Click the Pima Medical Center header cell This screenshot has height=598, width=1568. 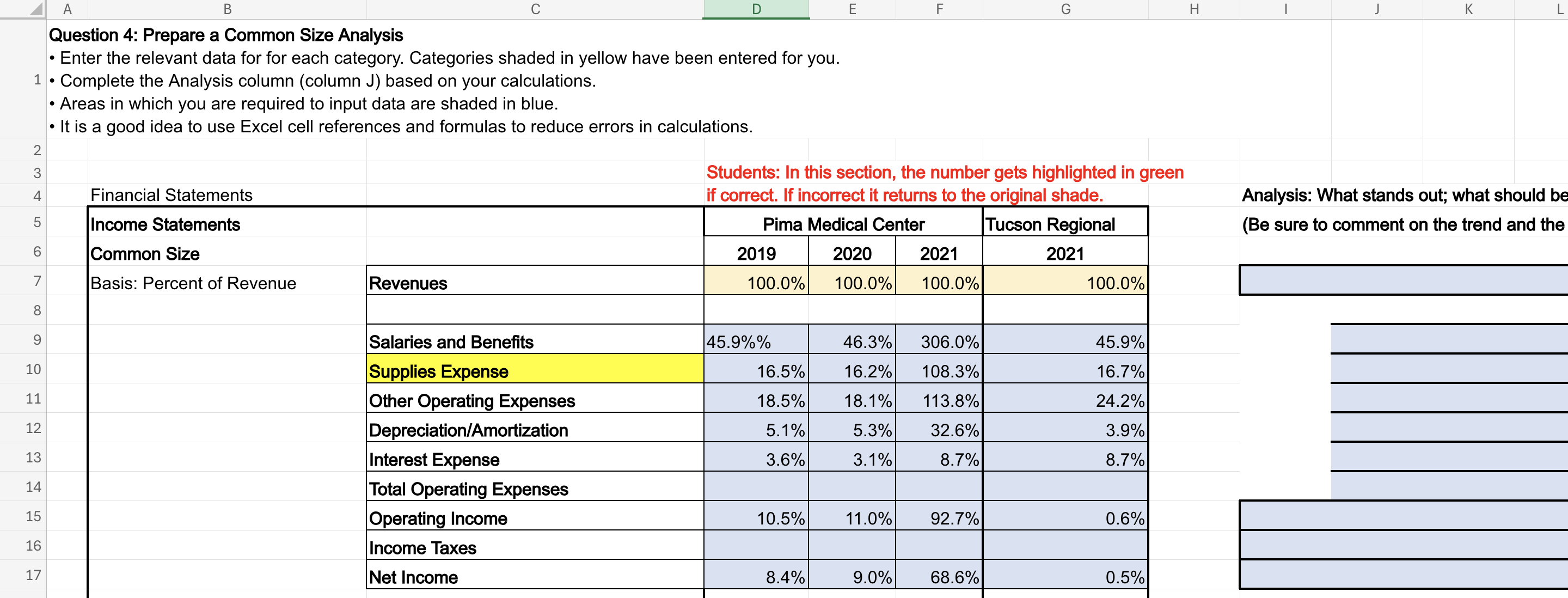pos(843,223)
